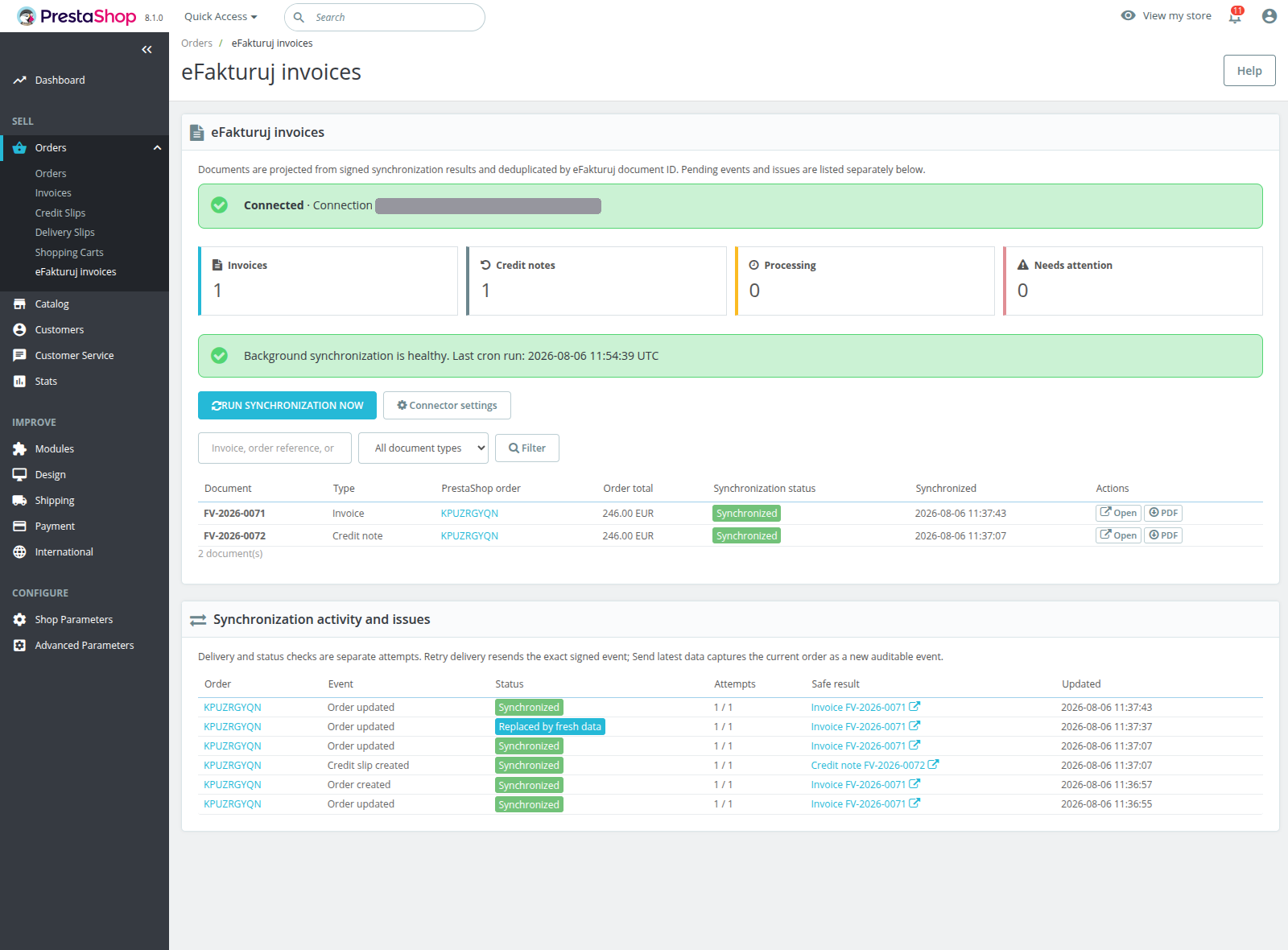Open Shopping Carts submenu item
The height and width of the screenshot is (950, 1288).
pos(69,253)
